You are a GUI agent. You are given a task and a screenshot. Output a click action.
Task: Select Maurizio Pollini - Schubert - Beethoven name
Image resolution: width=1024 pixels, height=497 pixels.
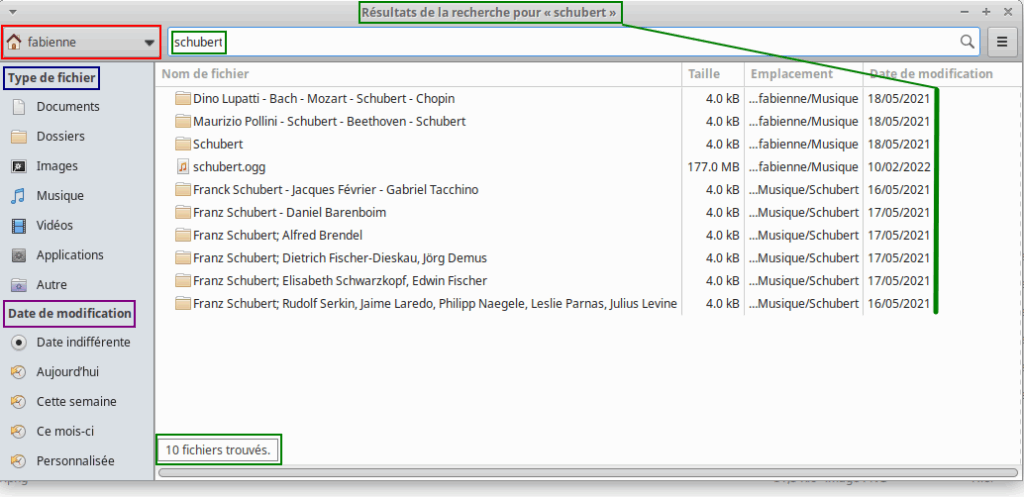click(329, 121)
